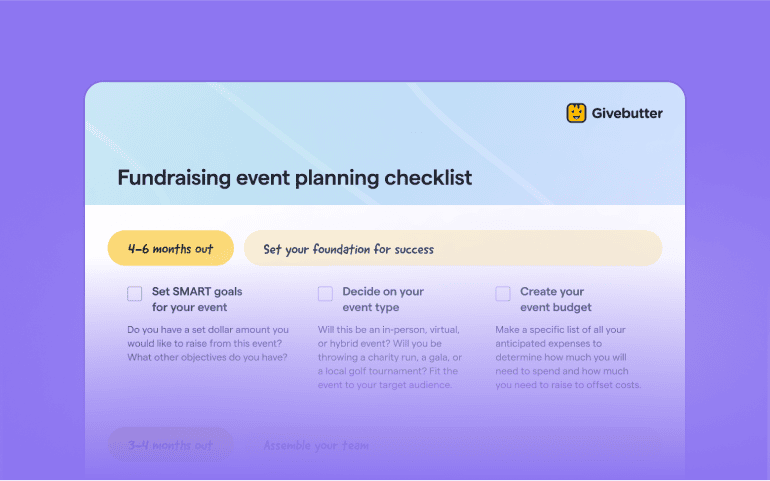Image resolution: width=770 pixels, height=481 pixels.
Task: Click the Givebutter brand name text
Action: [627, 113]
